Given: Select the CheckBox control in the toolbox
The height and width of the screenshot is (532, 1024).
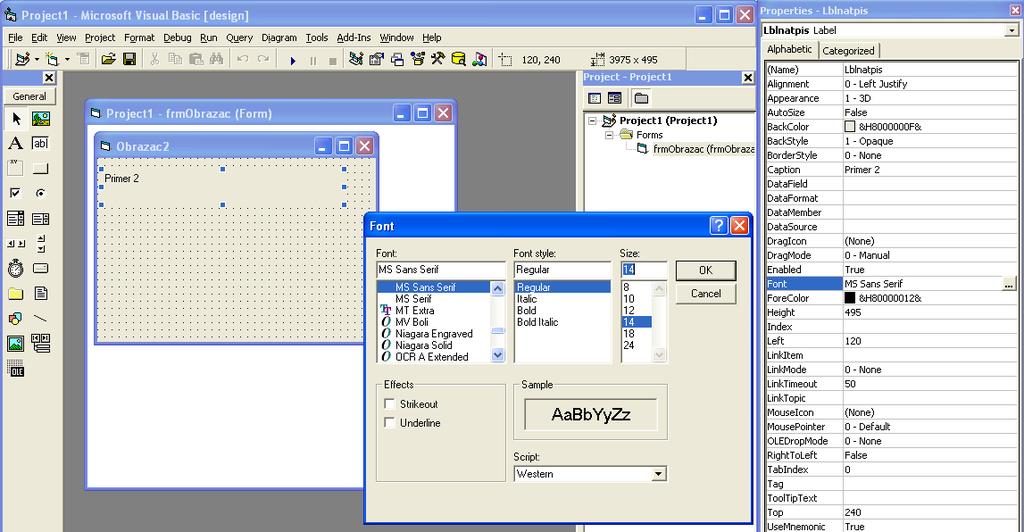Looking at the screenshot, I should (16, 193).
